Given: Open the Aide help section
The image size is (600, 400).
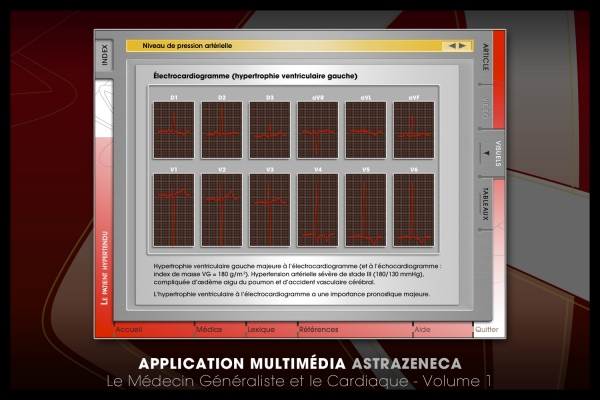Looking at the screenshot, I should tap(423, 328).
